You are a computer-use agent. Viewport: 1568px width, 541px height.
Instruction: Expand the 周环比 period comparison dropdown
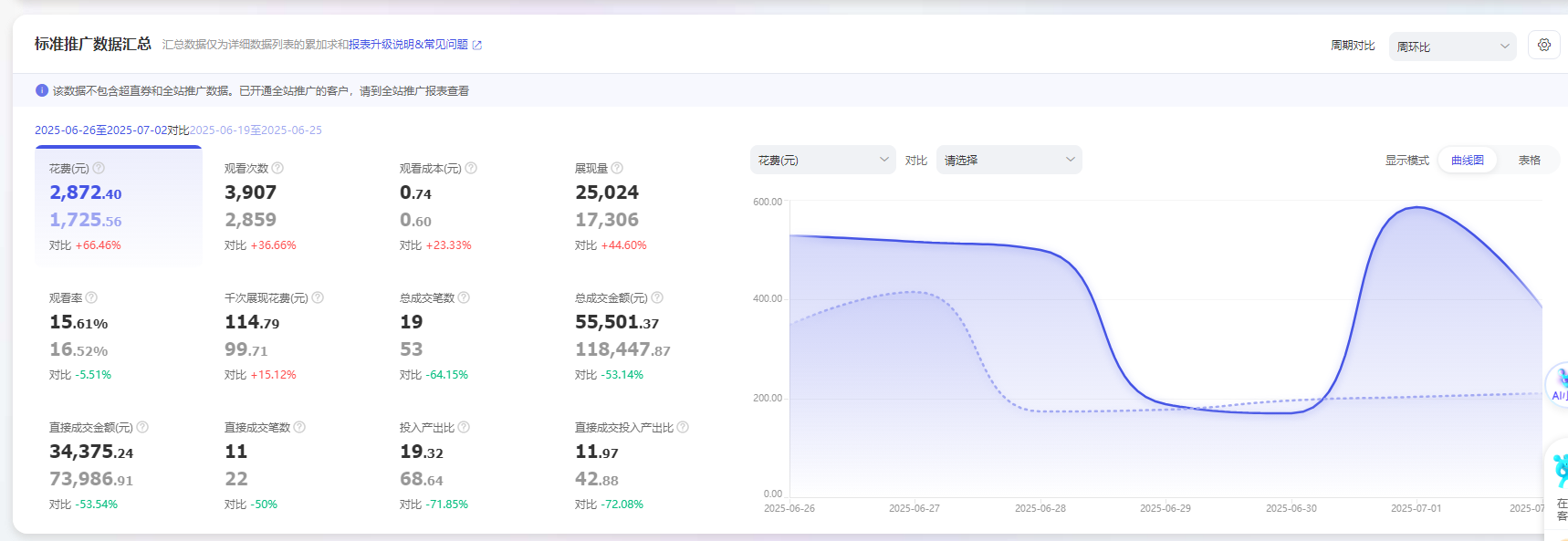pyautogui.click(x=1452, y=47)
